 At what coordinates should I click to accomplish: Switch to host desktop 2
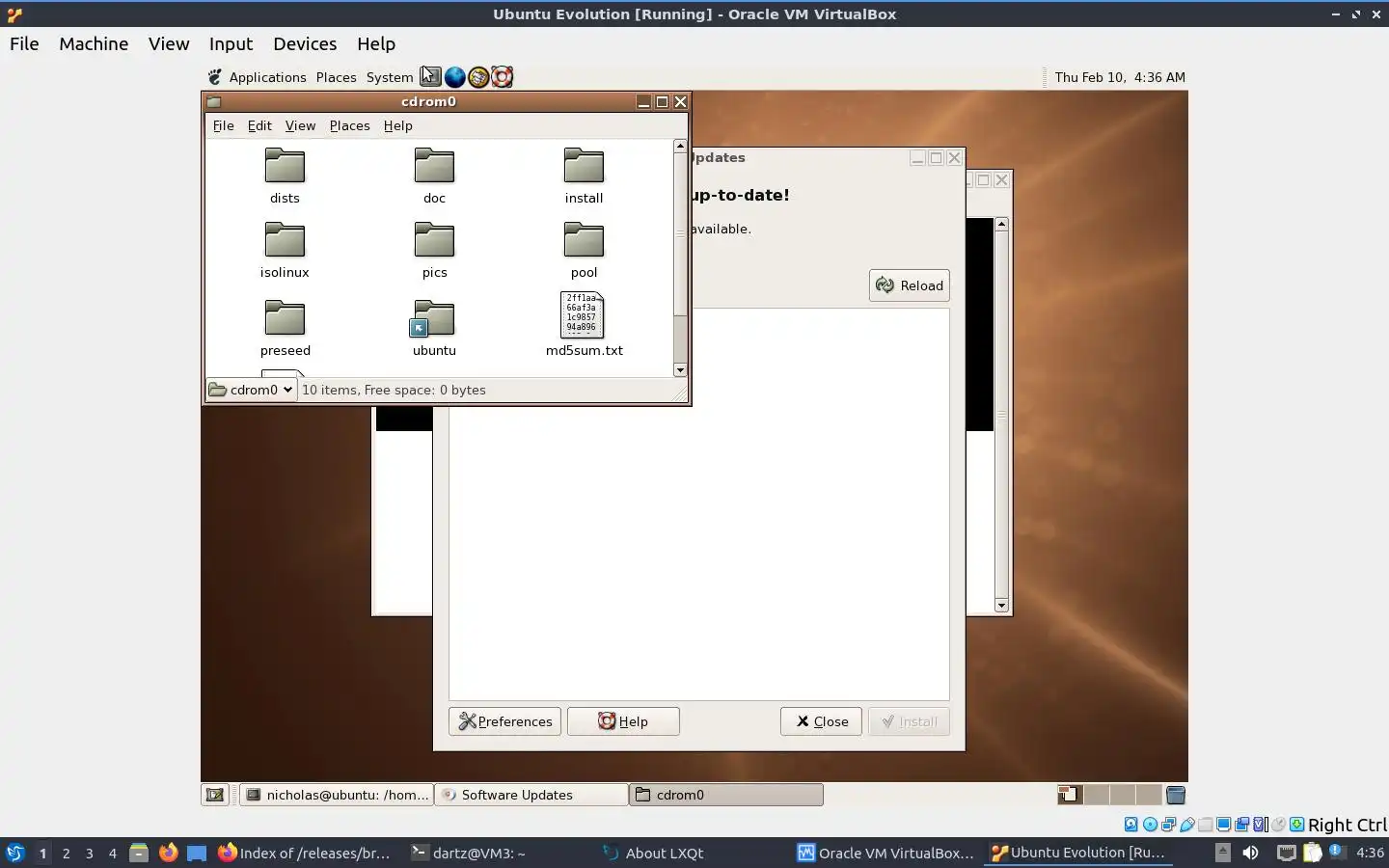[x=66, y=853]
